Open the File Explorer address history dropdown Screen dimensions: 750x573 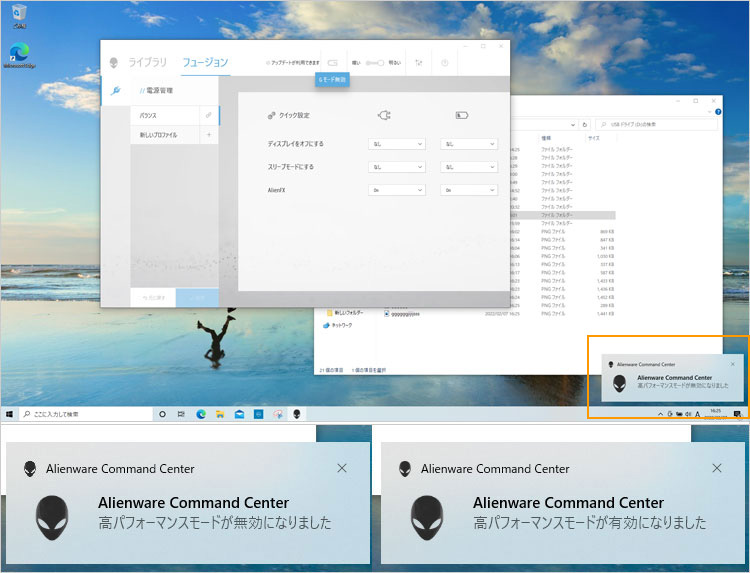(573, 124)
